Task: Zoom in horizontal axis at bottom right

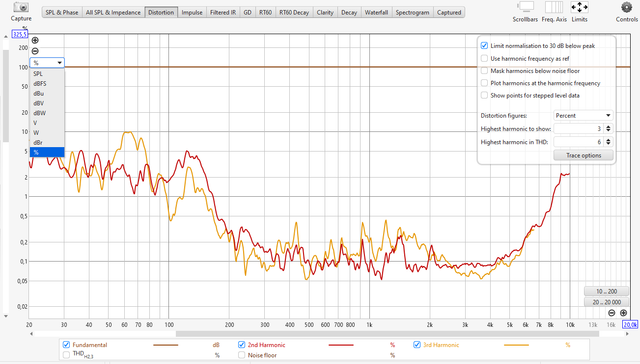Action: pos(623,313)
